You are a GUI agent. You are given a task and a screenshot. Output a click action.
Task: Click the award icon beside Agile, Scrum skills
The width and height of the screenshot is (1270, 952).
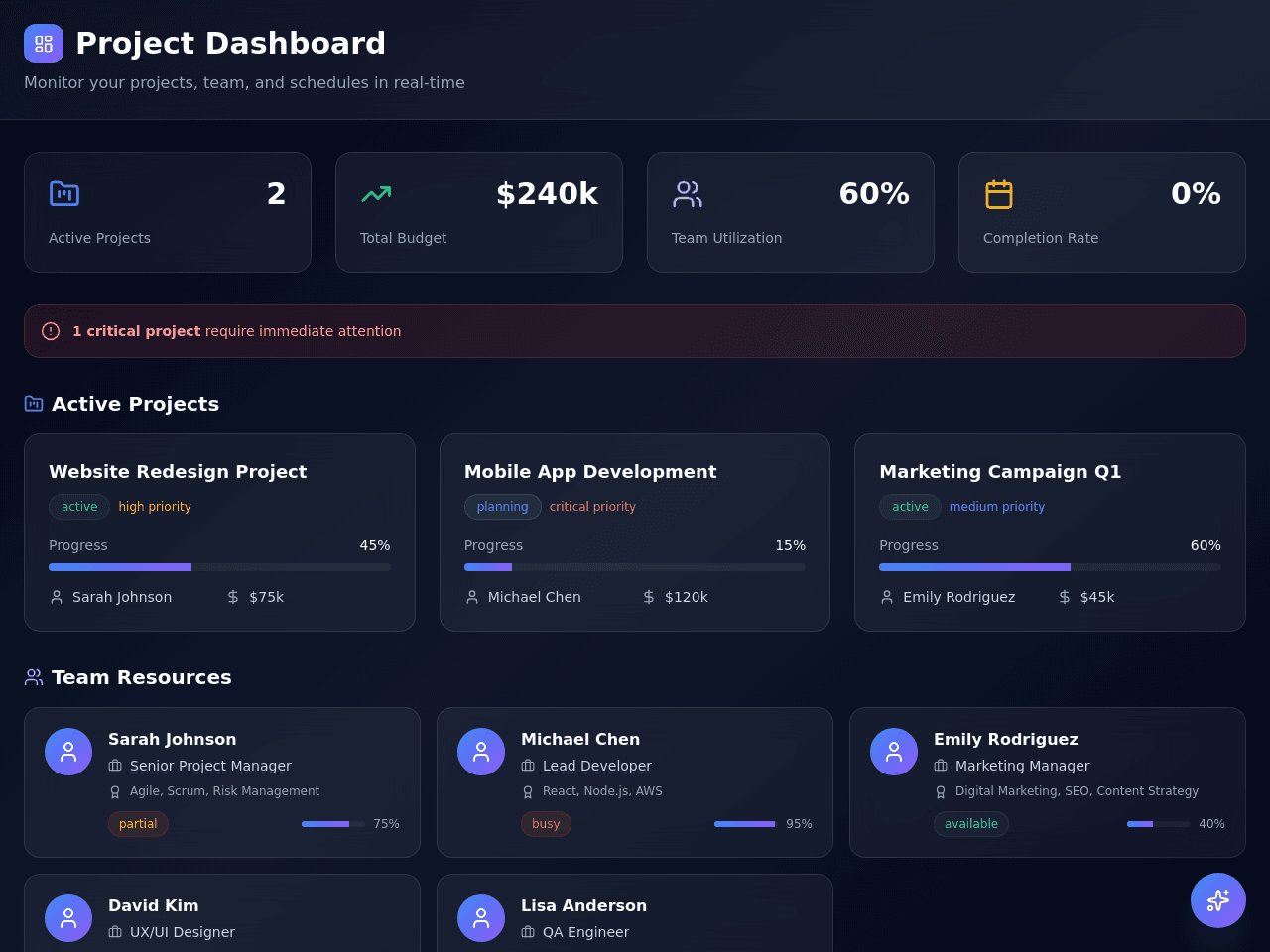[115, 792]
